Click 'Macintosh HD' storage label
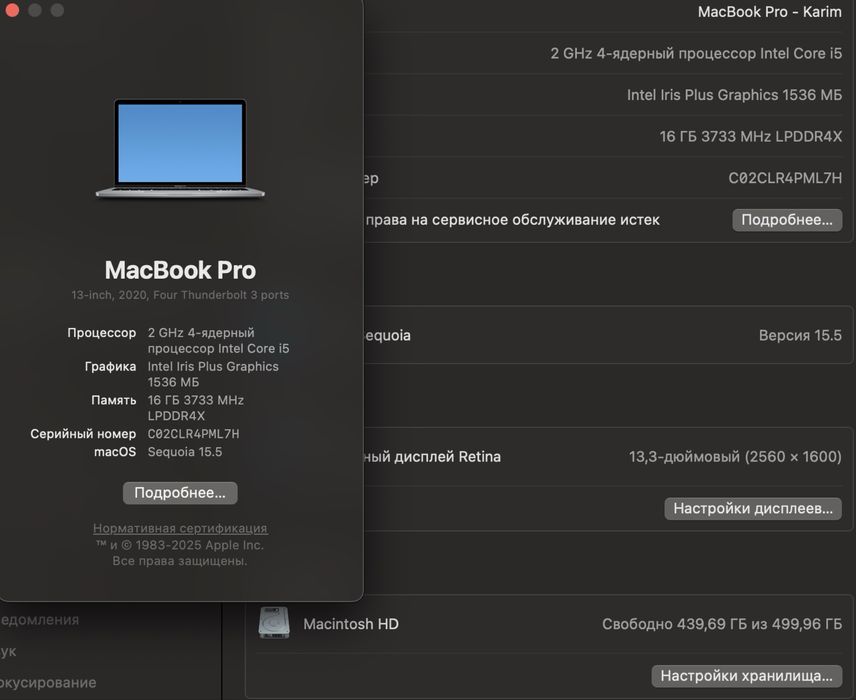The image size is (856, 700). click(x=350, y=624)
